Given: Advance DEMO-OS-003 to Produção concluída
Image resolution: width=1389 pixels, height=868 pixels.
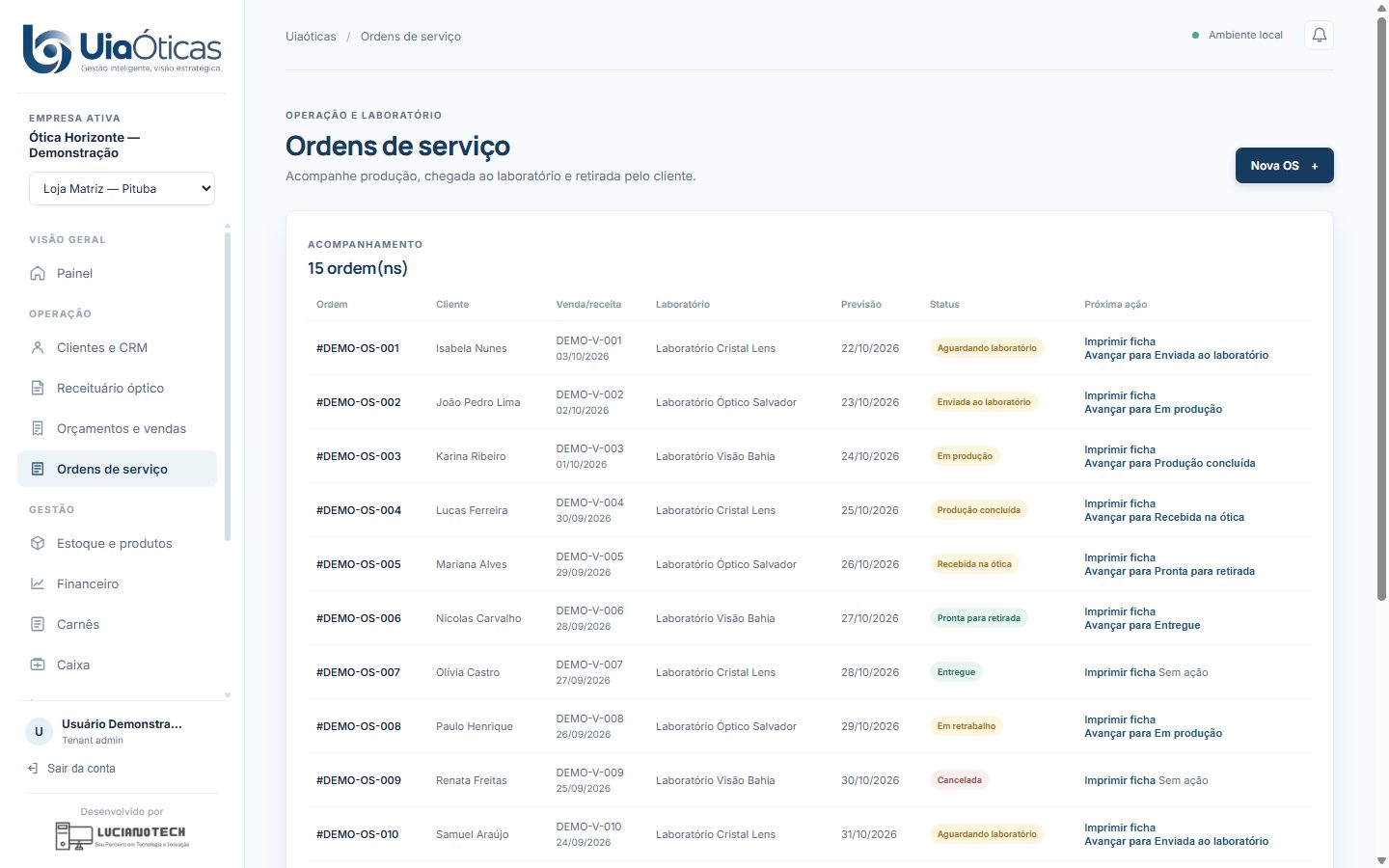Looking at the screenshot, I should pos(1170,463).
